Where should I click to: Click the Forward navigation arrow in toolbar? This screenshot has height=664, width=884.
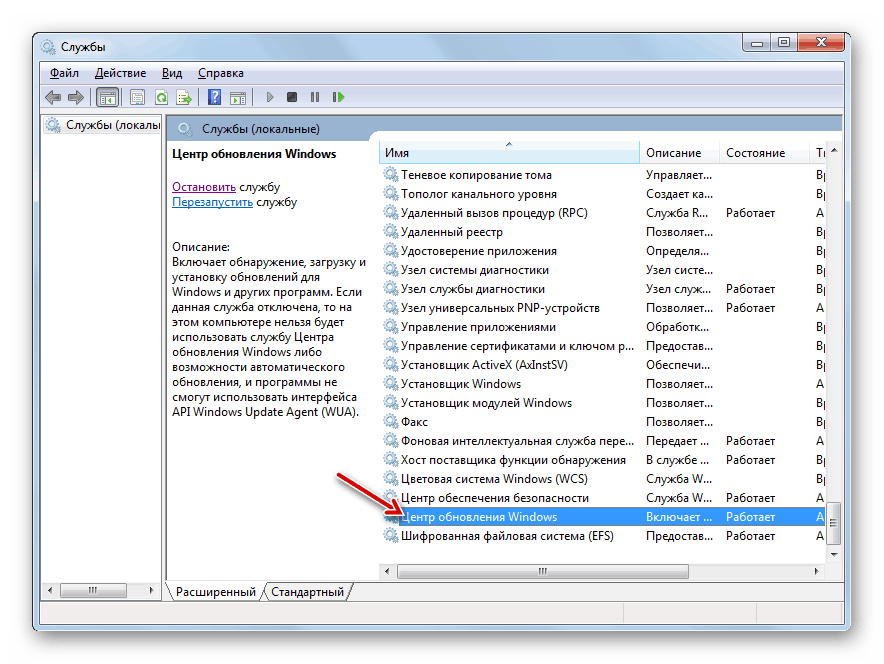tap(78, 97)
